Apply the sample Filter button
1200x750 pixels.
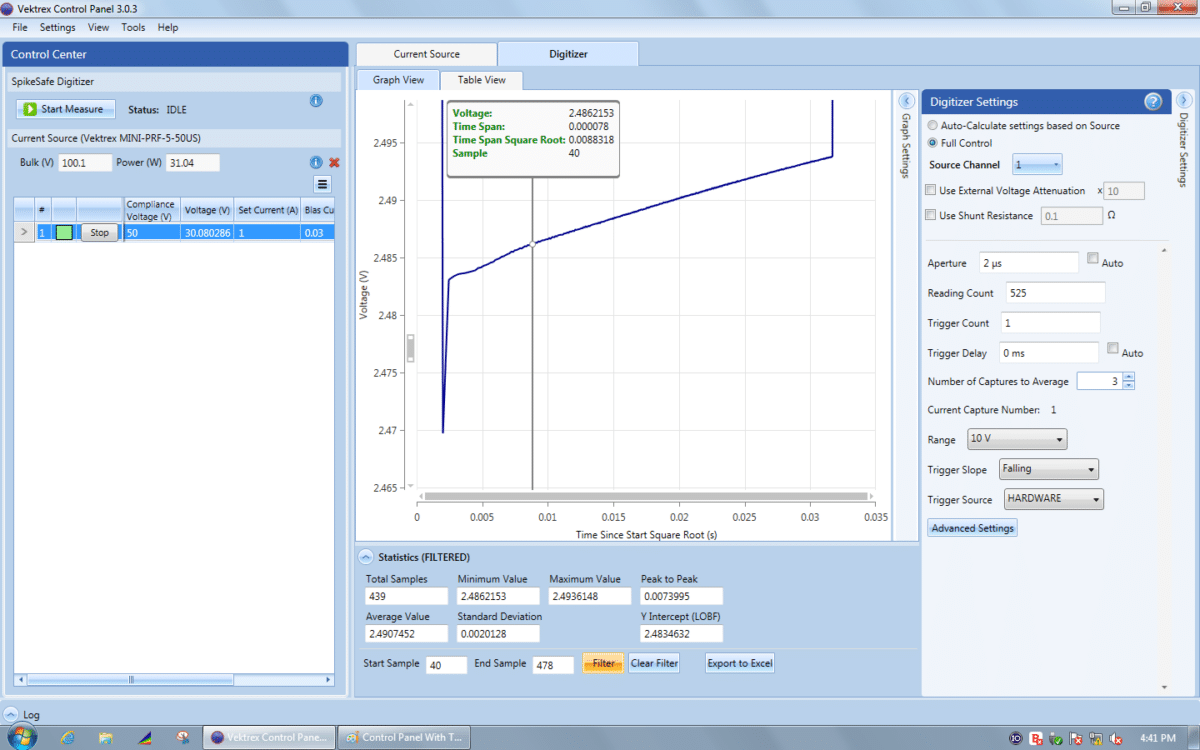pyautogui.click(x=603, y=663)
